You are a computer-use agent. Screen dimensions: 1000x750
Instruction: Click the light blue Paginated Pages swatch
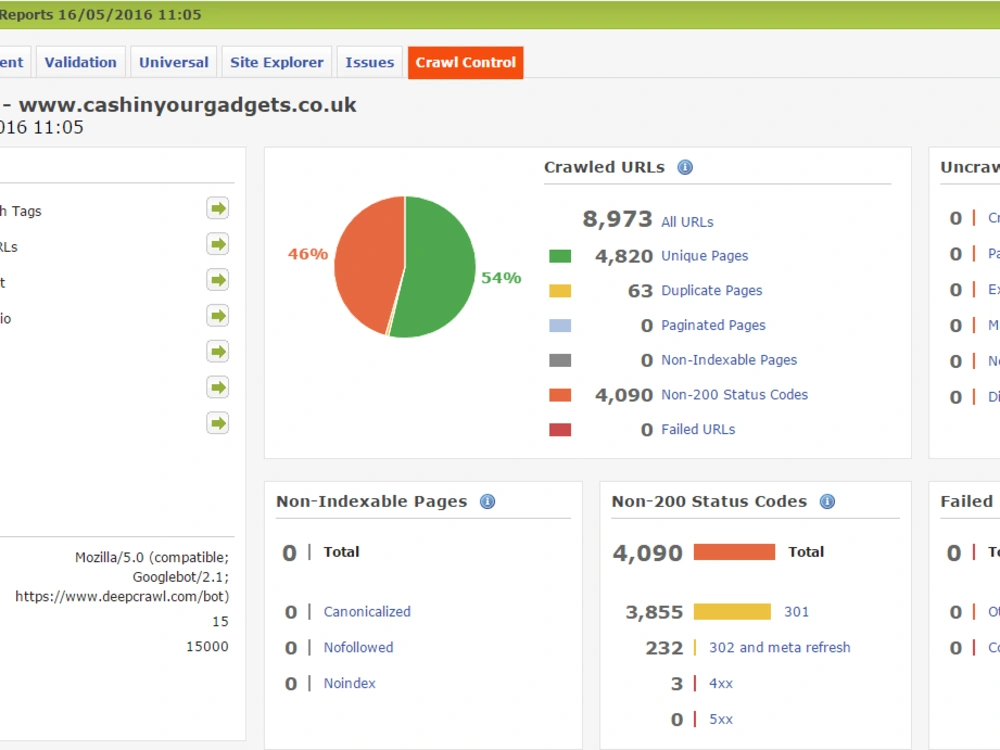pyautogui.click(x=560, y=326)
